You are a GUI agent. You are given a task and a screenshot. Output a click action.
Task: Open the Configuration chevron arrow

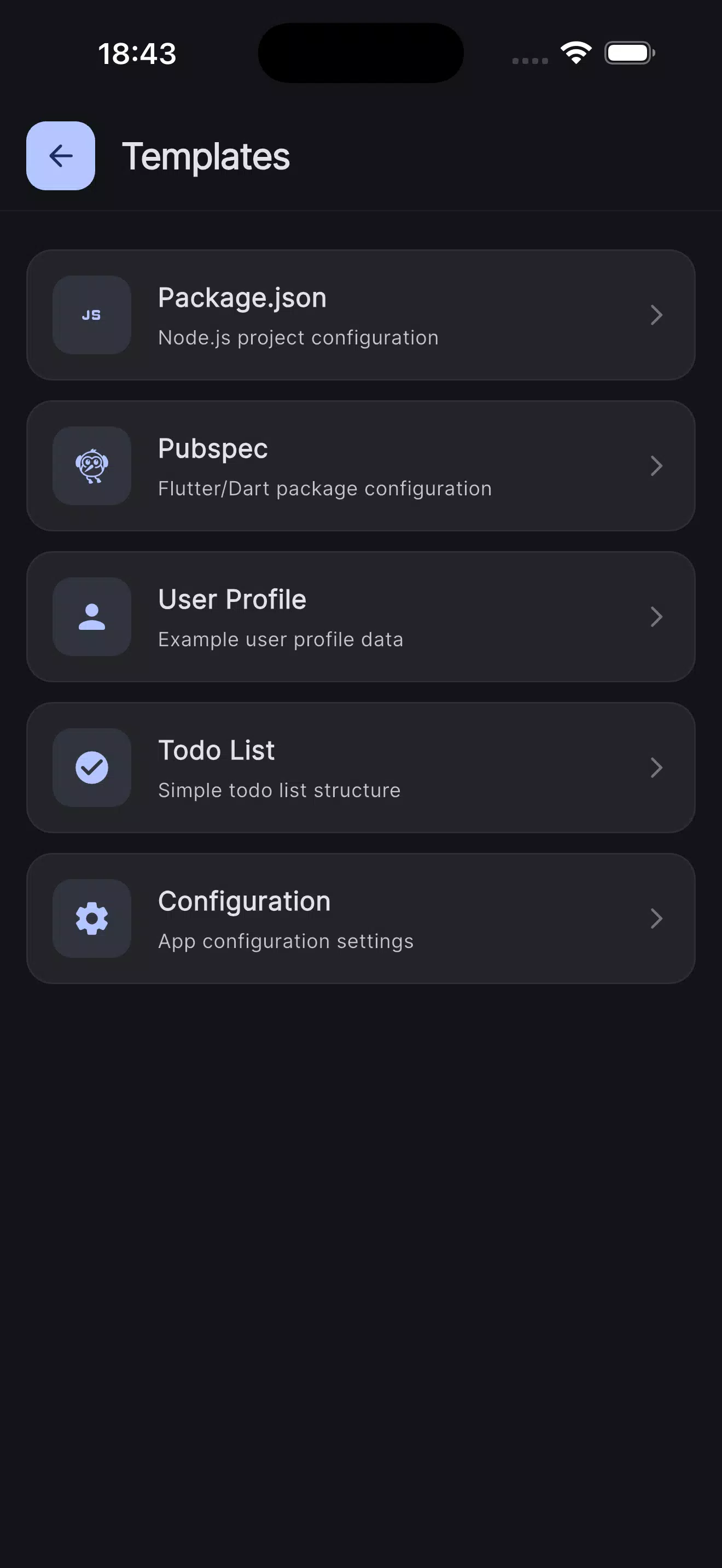(656, 918)
